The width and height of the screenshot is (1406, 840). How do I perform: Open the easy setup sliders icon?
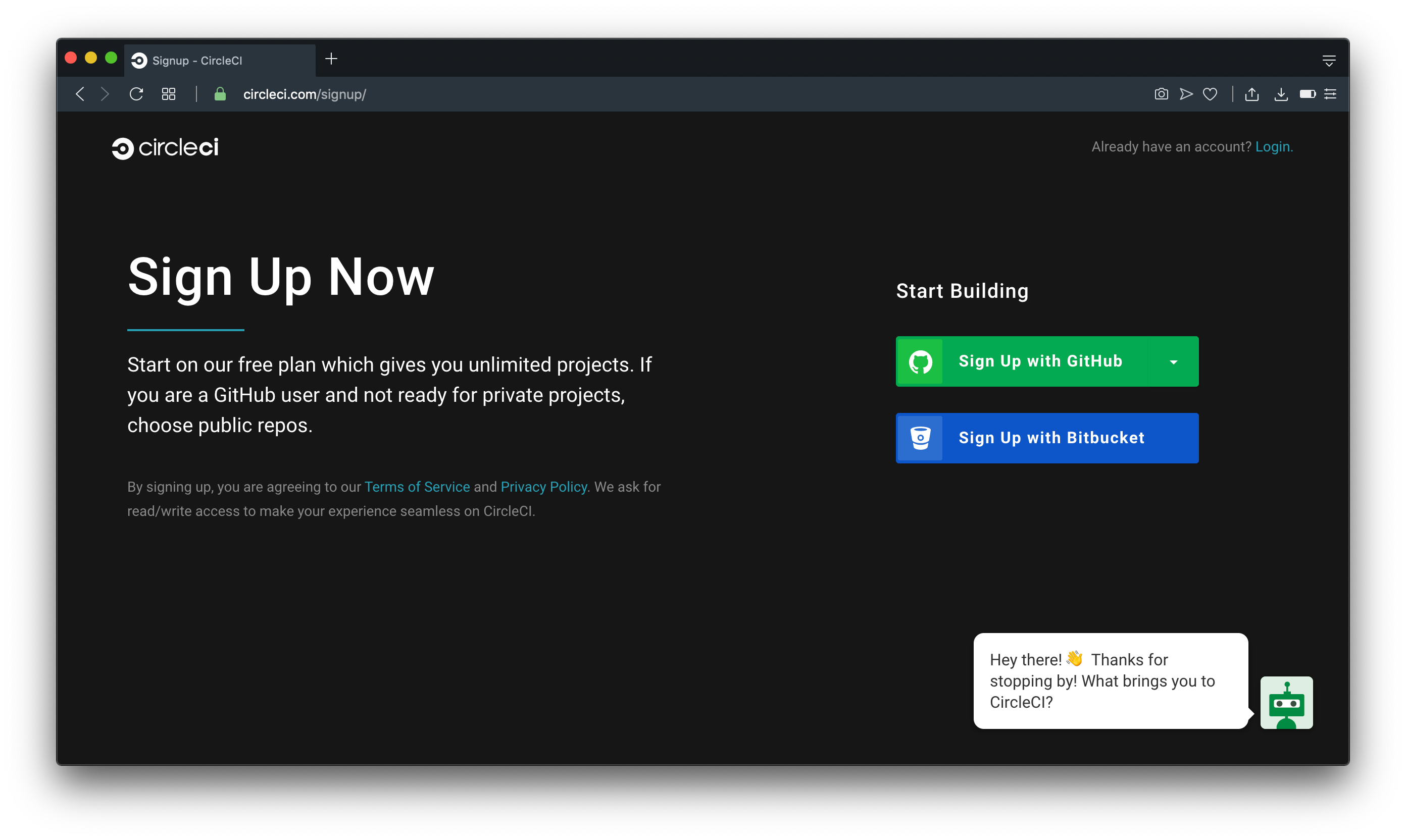click(1330, 94)
